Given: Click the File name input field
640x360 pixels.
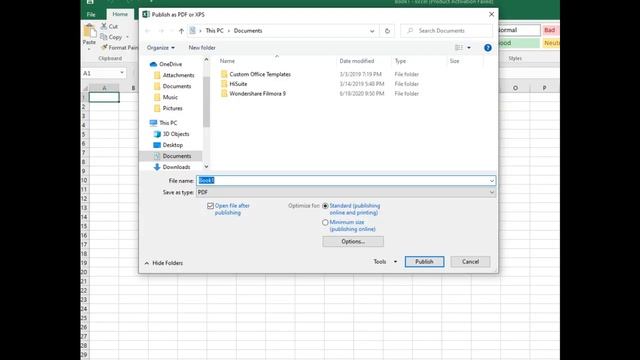Looking at the screenshot, I should coord(346,181).
